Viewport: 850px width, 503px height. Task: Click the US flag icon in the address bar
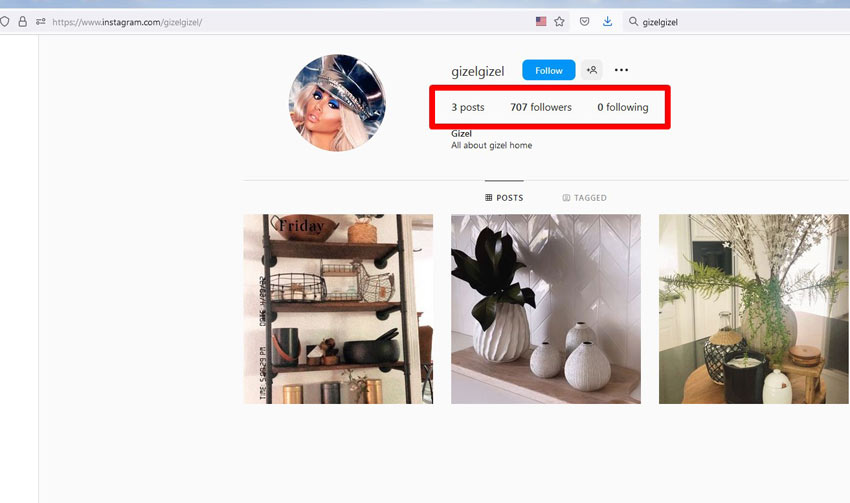click(541, 21)
